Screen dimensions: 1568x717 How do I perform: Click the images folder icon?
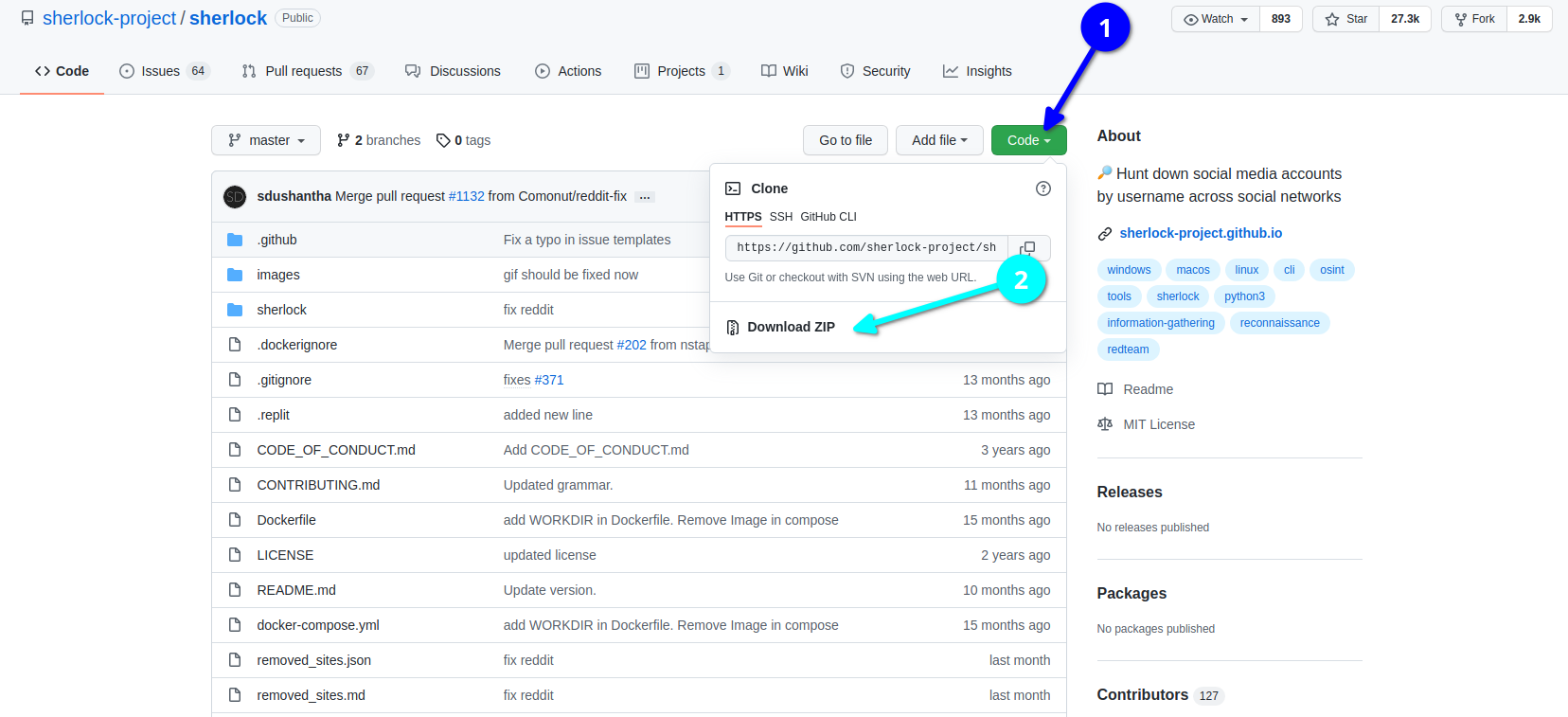[235, 275]
